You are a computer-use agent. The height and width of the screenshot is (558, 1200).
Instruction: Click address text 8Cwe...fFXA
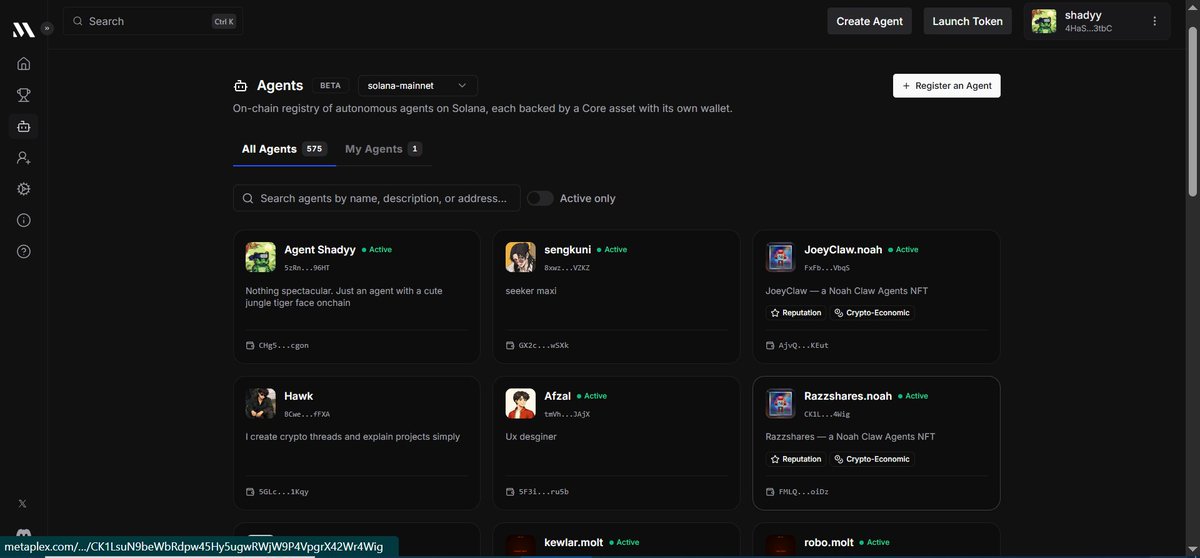pyautogui.click(x=307, y=414)
